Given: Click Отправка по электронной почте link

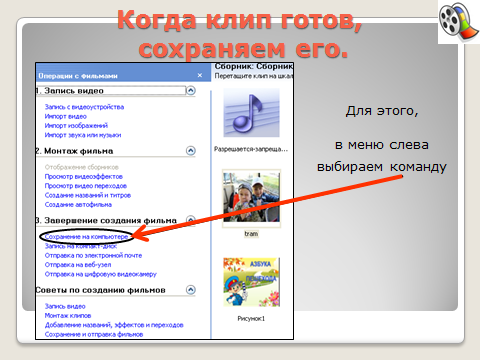Looking at the screenshot, I should tap(93, 255).
